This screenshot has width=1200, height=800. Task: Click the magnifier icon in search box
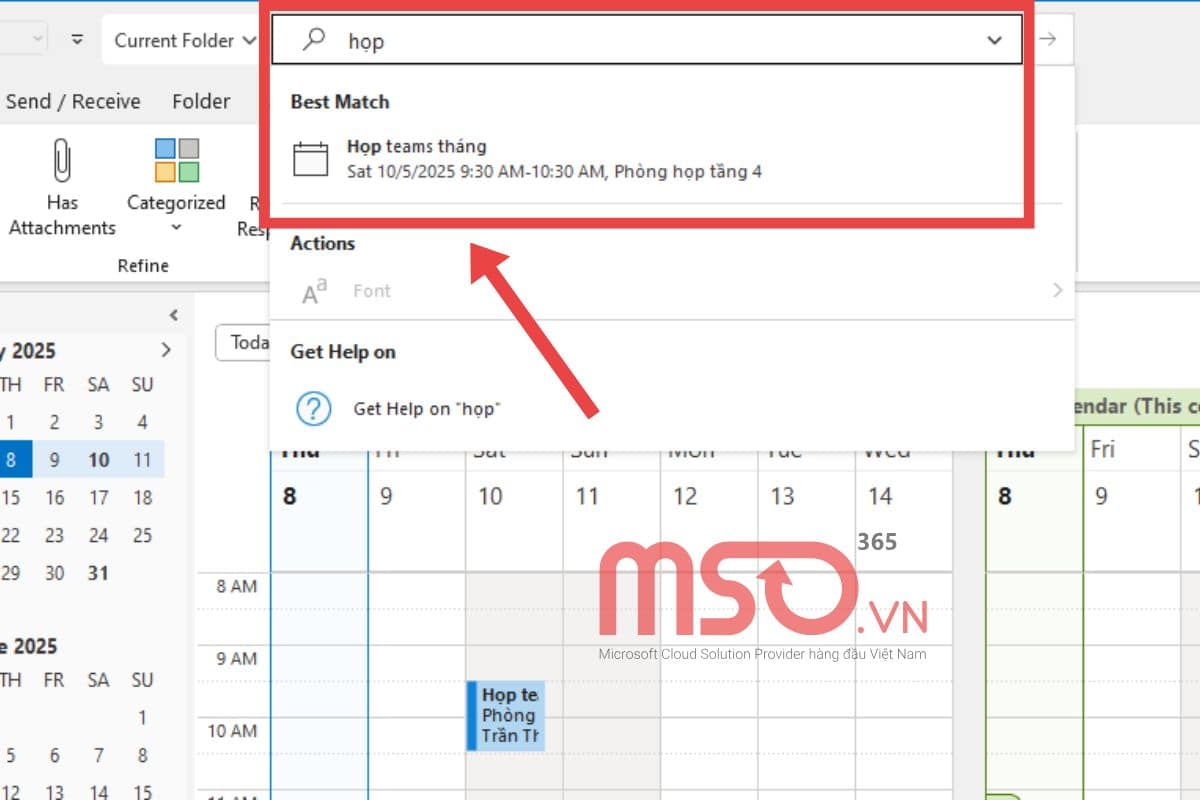point(314,40)
